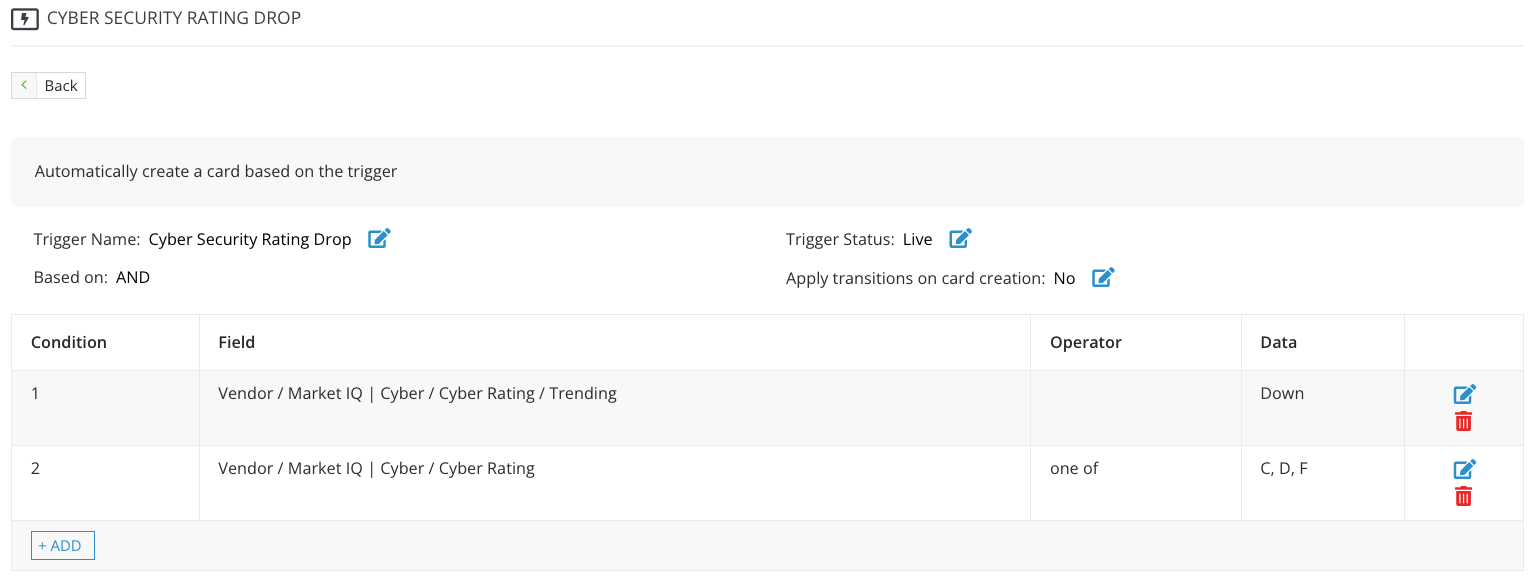Click the lightning bolt trigger icon in header

(x=27, y=18)
